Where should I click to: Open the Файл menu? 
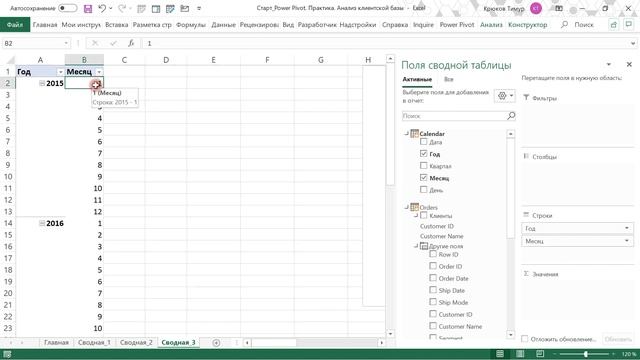point(15,24)
